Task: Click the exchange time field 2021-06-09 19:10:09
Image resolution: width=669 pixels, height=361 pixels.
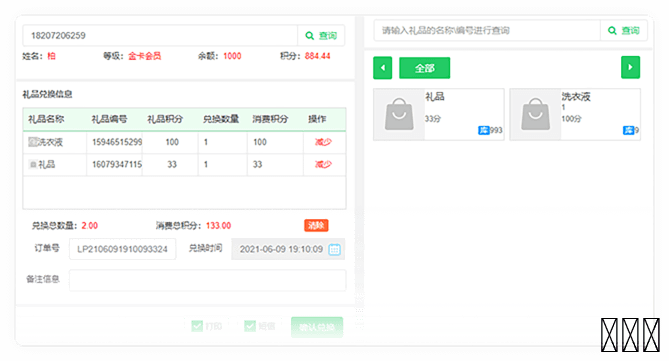Action: click(x=288, y=249)
